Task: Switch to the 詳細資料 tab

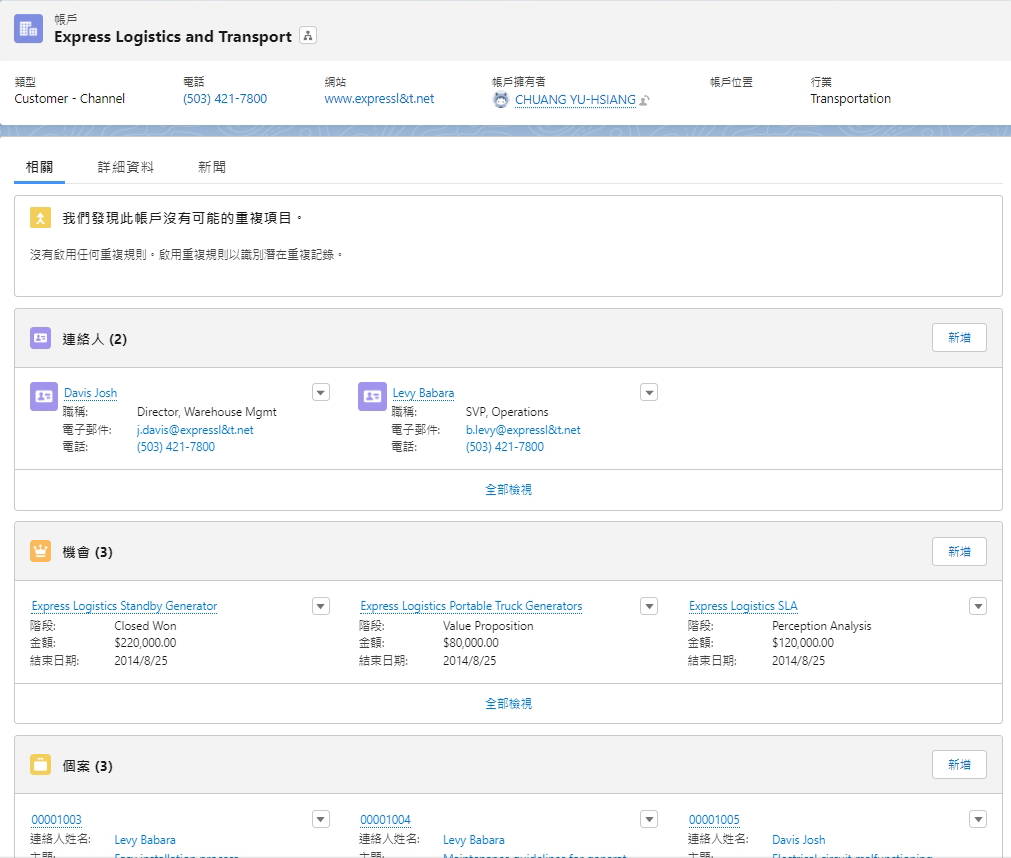Action: [x=126, y=167]
